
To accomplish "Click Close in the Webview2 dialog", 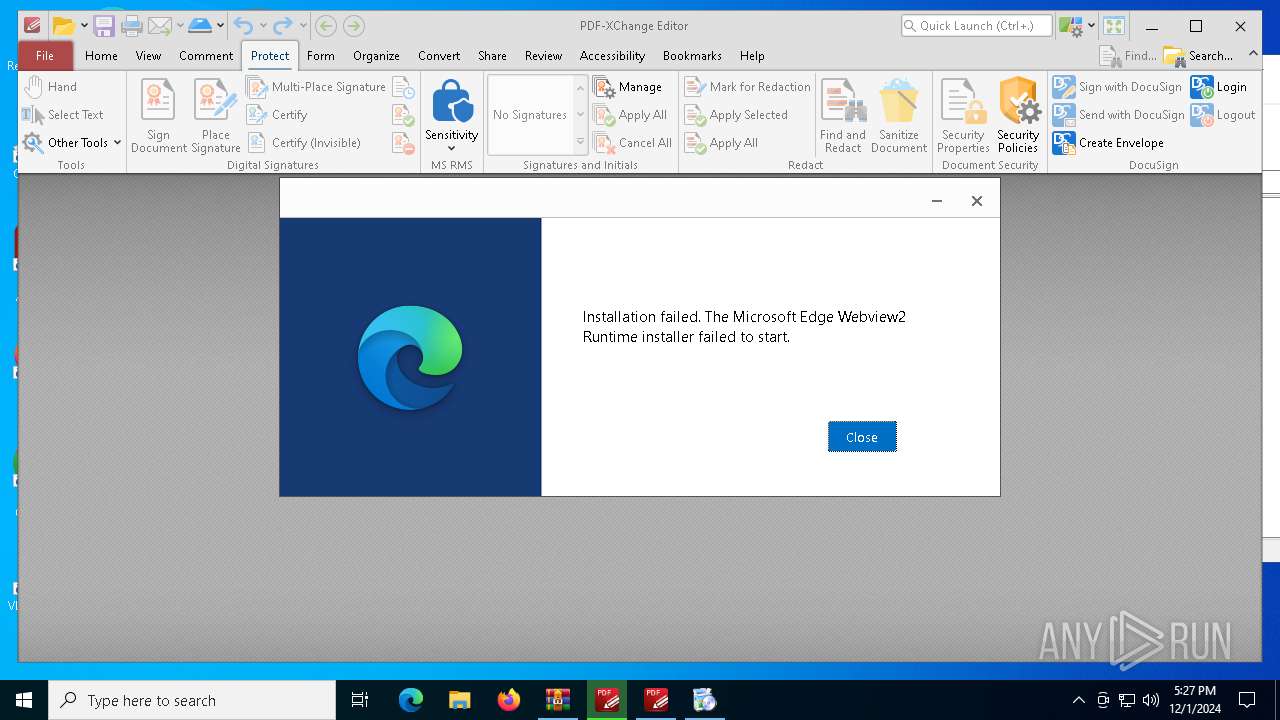I will coord(862,437).
